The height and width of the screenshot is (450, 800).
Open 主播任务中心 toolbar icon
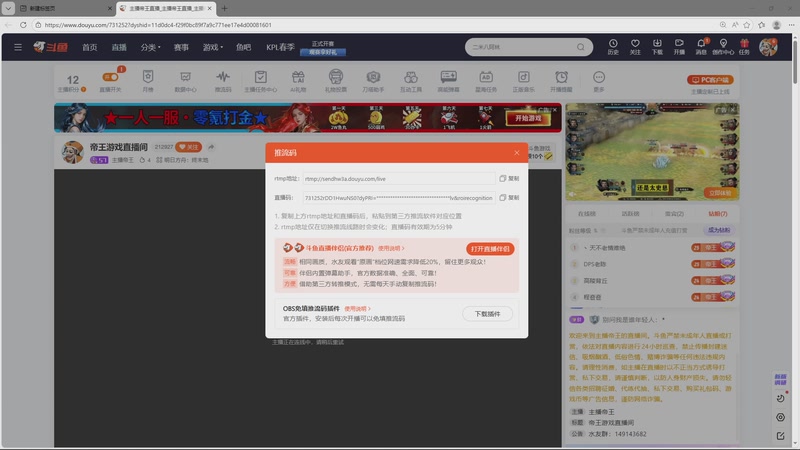[x=260, y=81]
